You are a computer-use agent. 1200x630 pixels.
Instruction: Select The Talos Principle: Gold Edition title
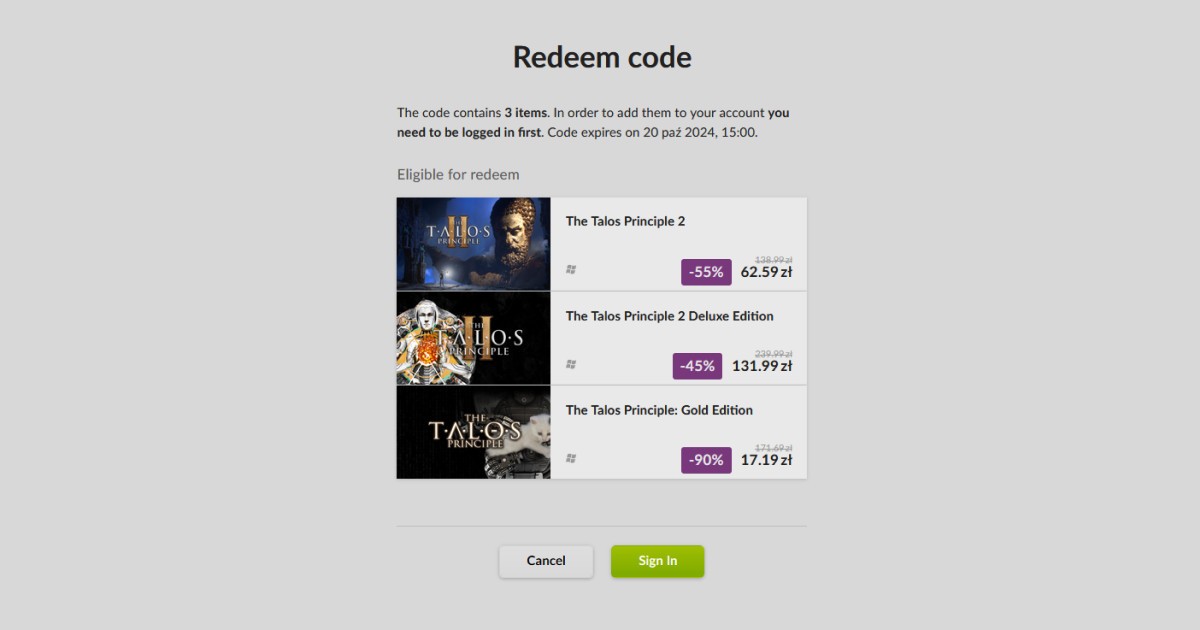click(x=659, y=410)
